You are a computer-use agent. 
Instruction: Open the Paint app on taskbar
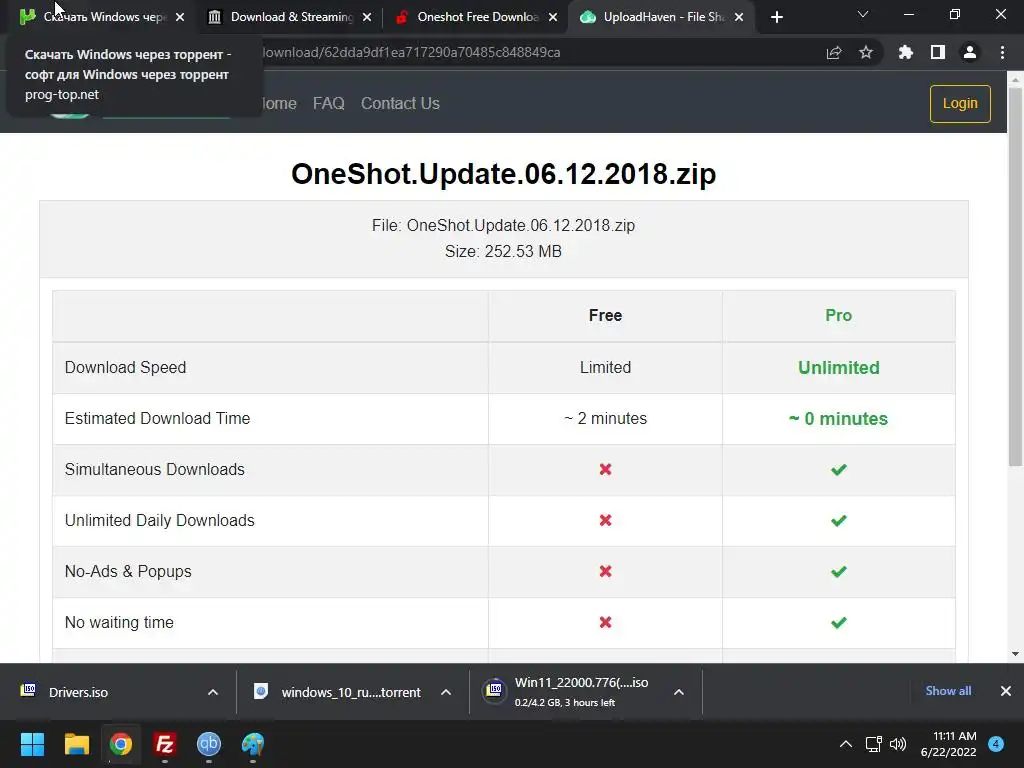coord(253,744)
